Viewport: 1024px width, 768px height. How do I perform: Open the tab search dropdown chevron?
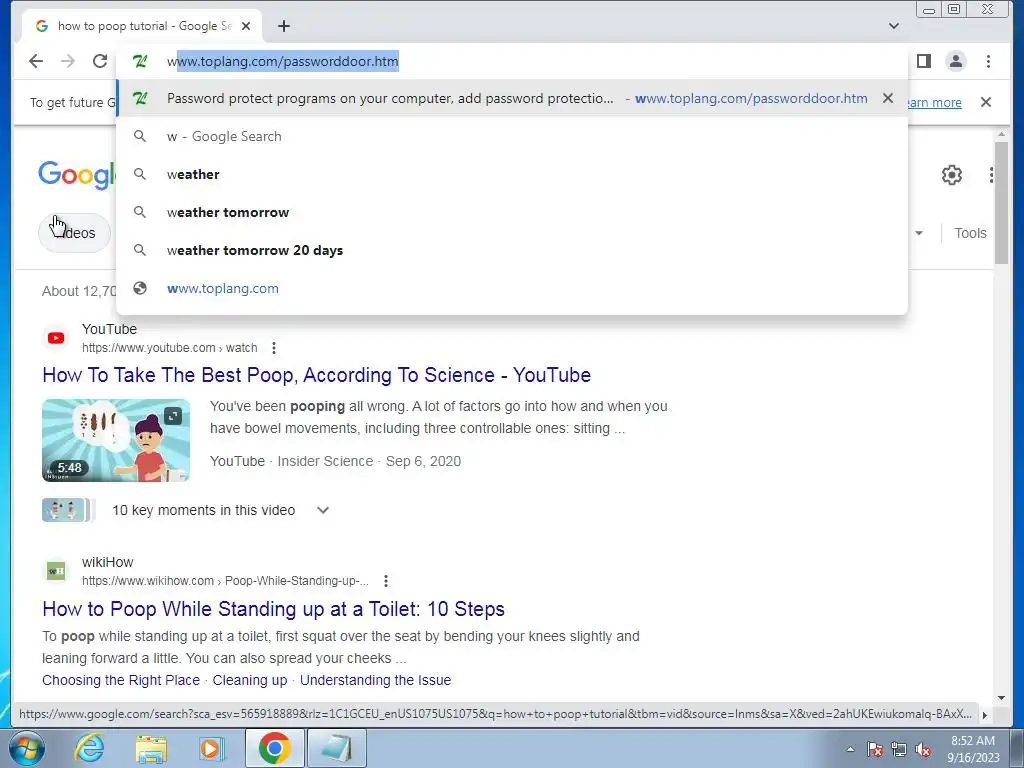point(894,26)
